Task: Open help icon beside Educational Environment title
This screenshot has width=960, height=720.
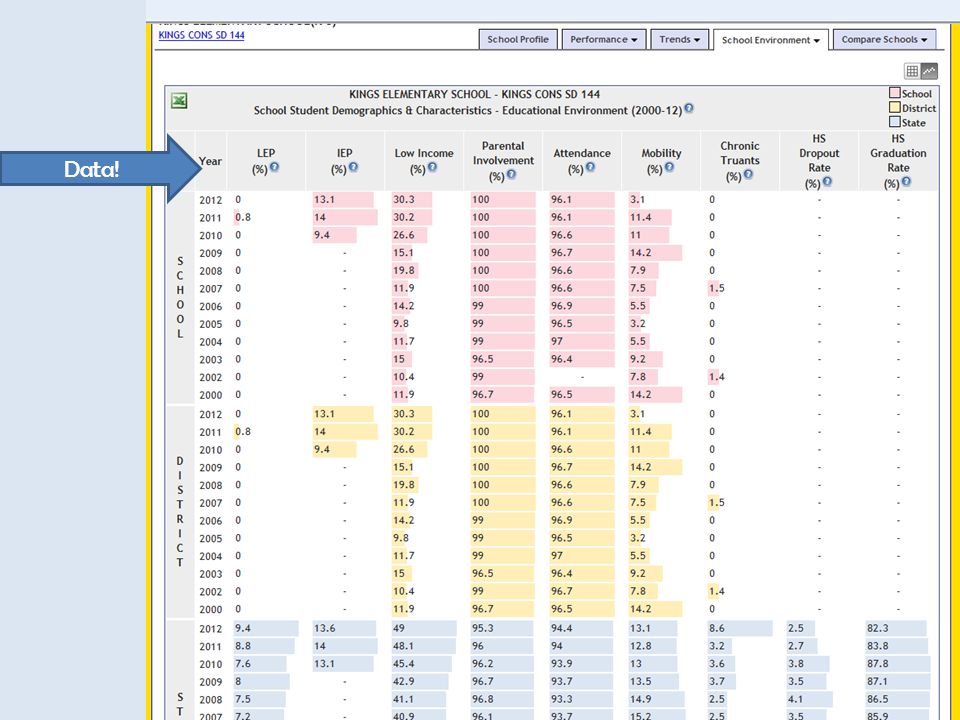Action: click(689, 108)
